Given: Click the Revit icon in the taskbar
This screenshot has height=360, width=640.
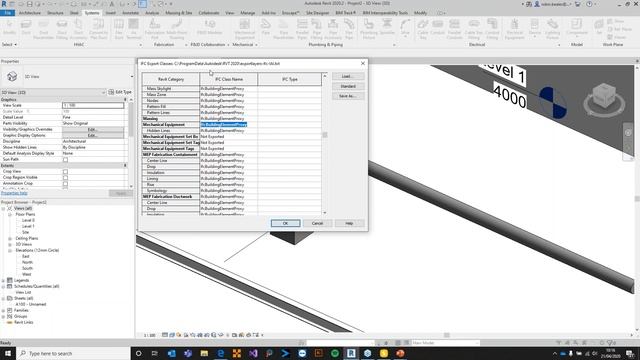Looking at the screenshot, I should click(x=351, y=353).
